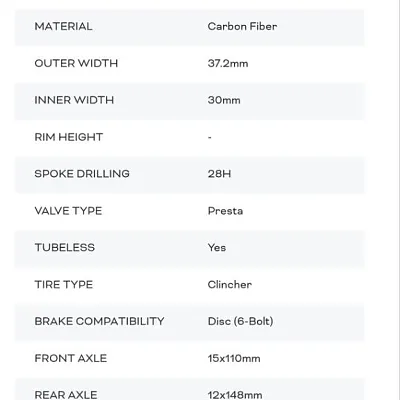400x400 pixels.
Task: Click the 12x148mm rear axle value
Action: (x=235, y=395)
